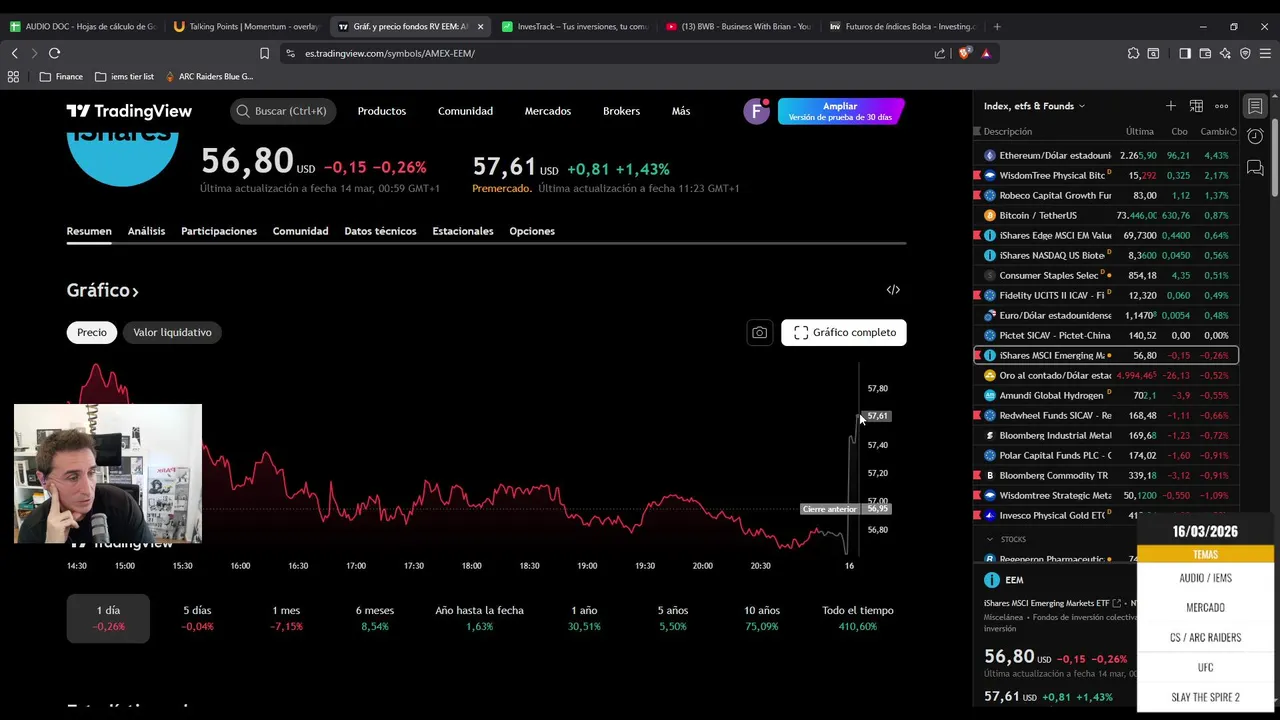Open Brave VPN shield icon
This screenshot has height=720, width=1280.
coord(1245,53)
